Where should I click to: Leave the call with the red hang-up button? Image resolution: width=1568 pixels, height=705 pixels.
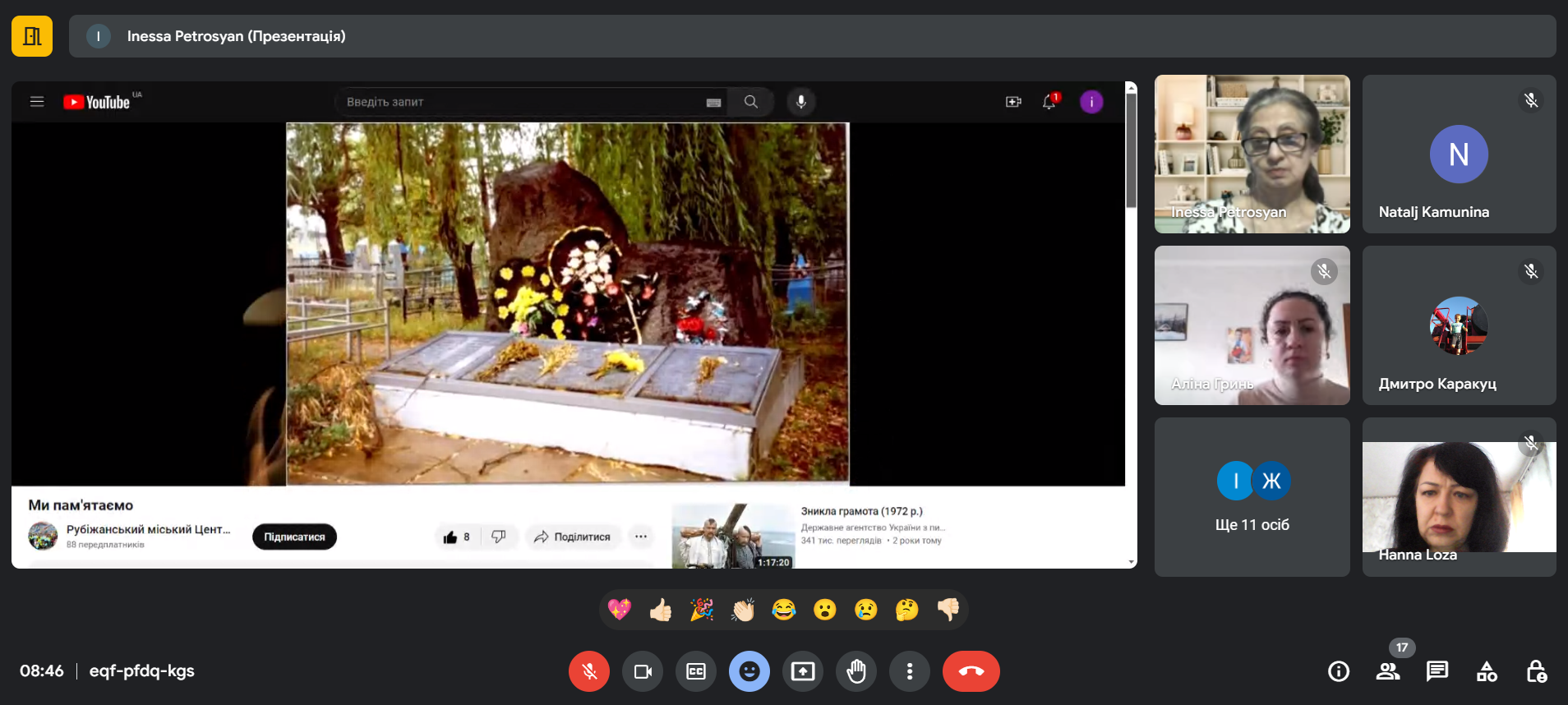tap(971, 671)
